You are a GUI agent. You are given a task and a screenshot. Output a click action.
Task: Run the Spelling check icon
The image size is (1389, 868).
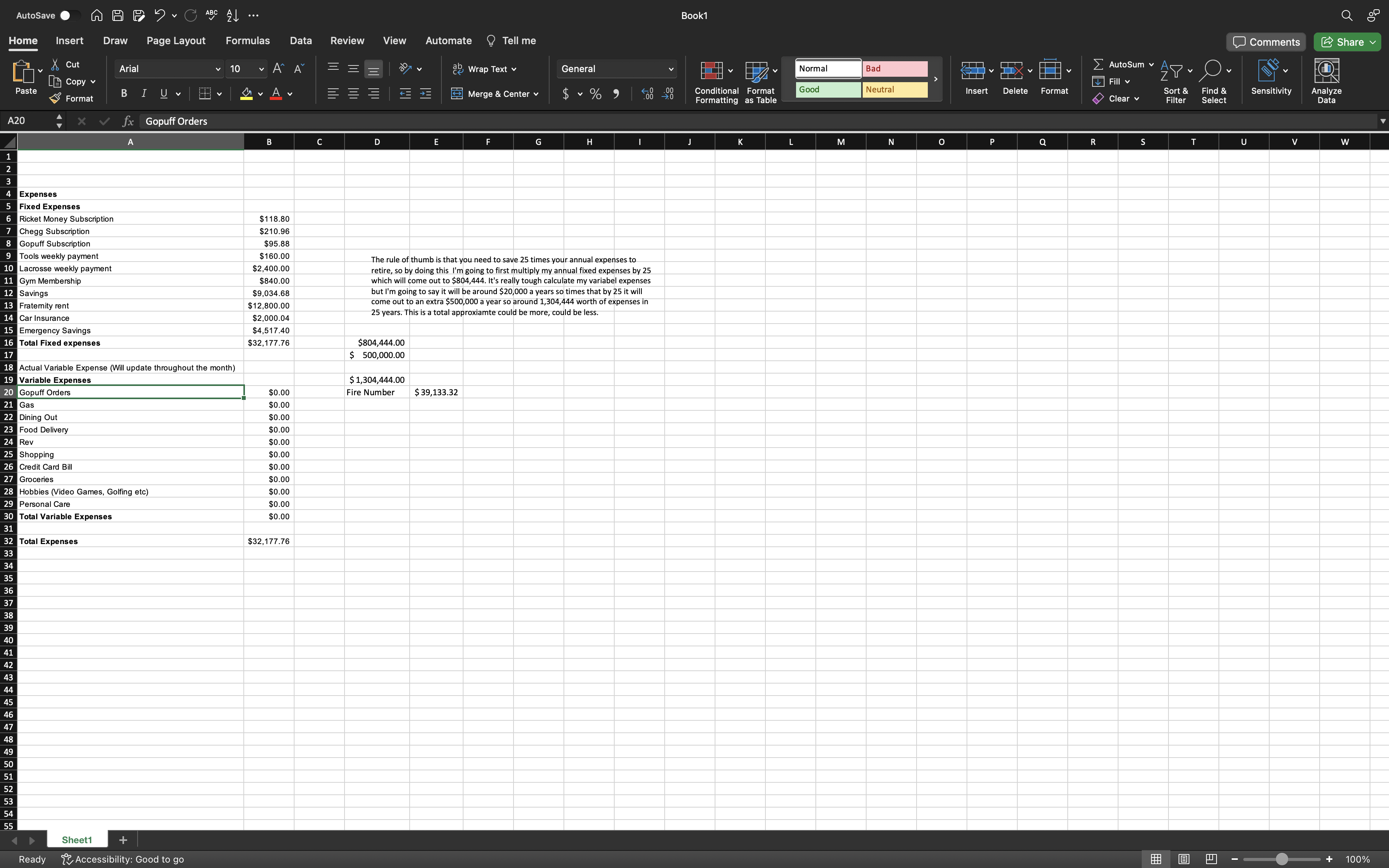coord(211,15)
